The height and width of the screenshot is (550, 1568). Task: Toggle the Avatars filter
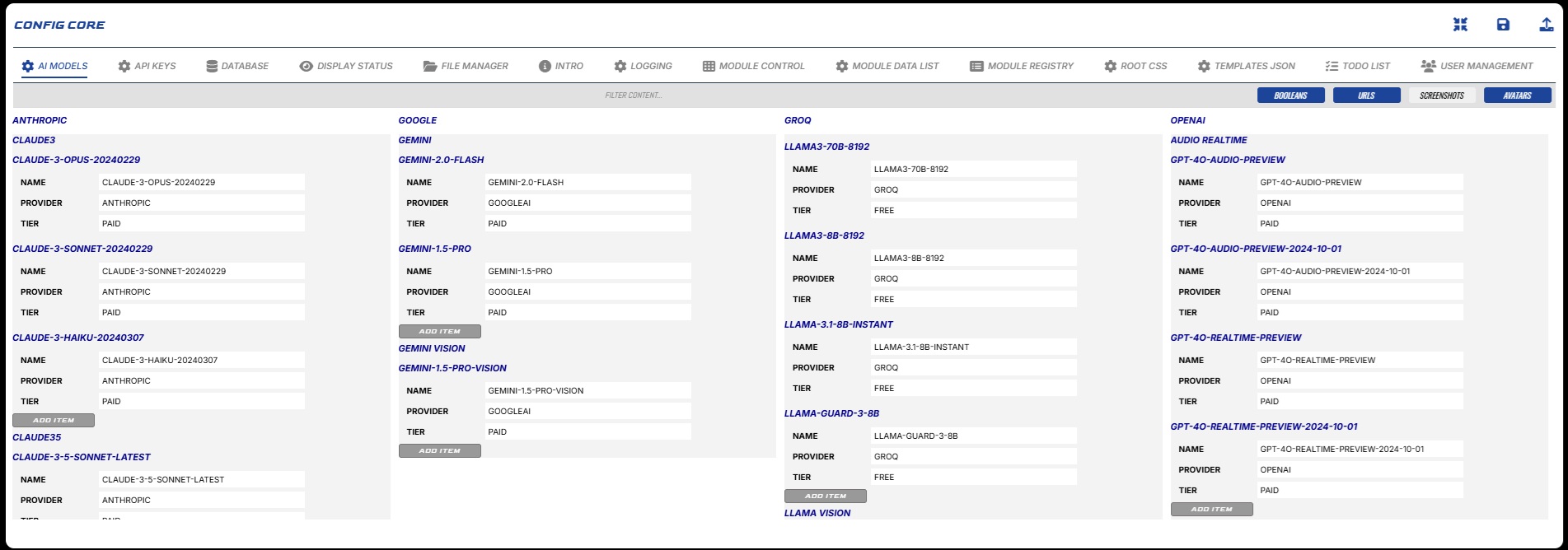pyautogui.click(x=1517, y=96)
